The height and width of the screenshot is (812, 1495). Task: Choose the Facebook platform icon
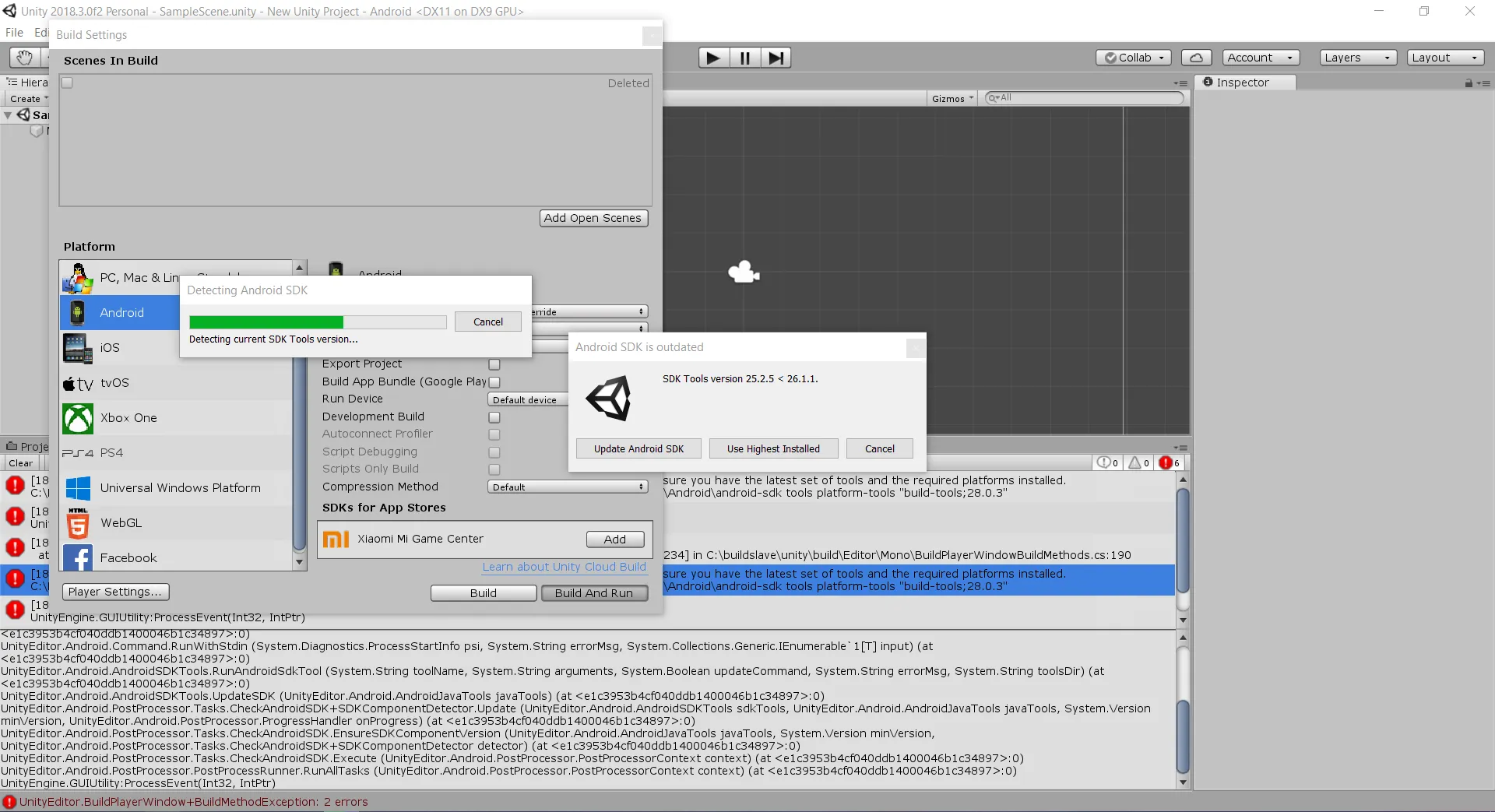click(78, 558)
